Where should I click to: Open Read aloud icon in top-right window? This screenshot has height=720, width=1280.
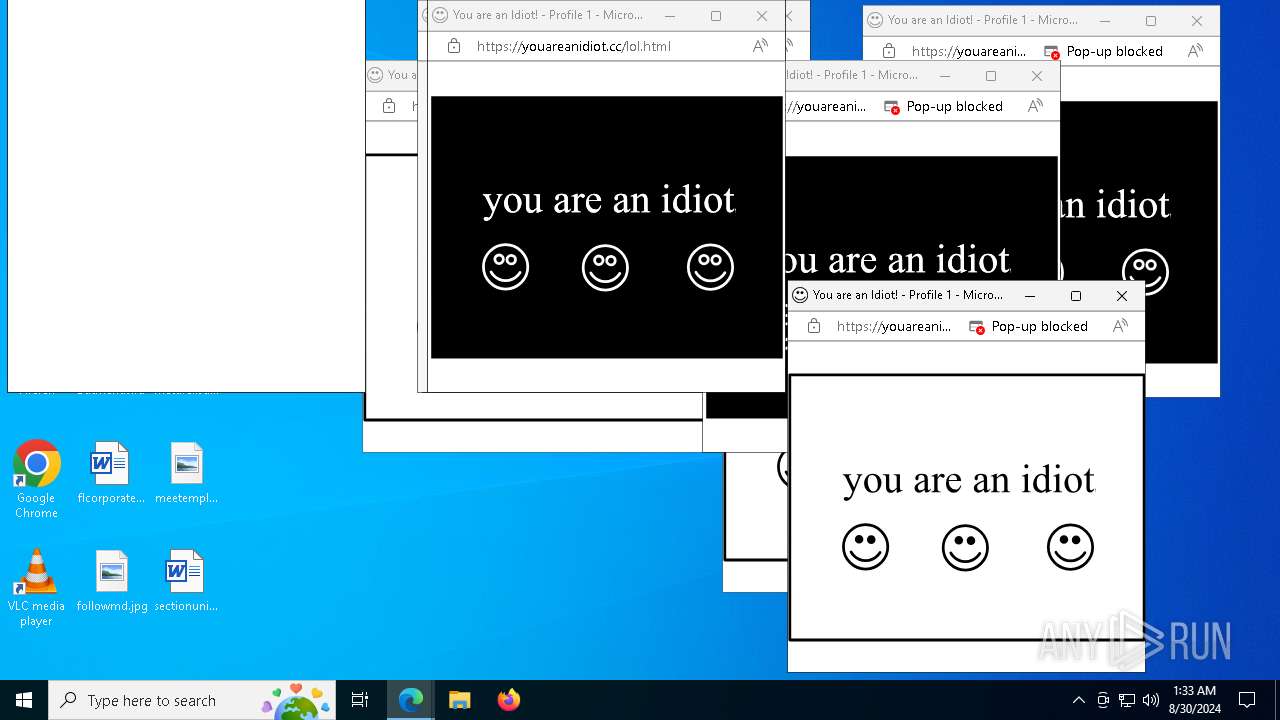pyautogui.click(x=1195, y=51)
